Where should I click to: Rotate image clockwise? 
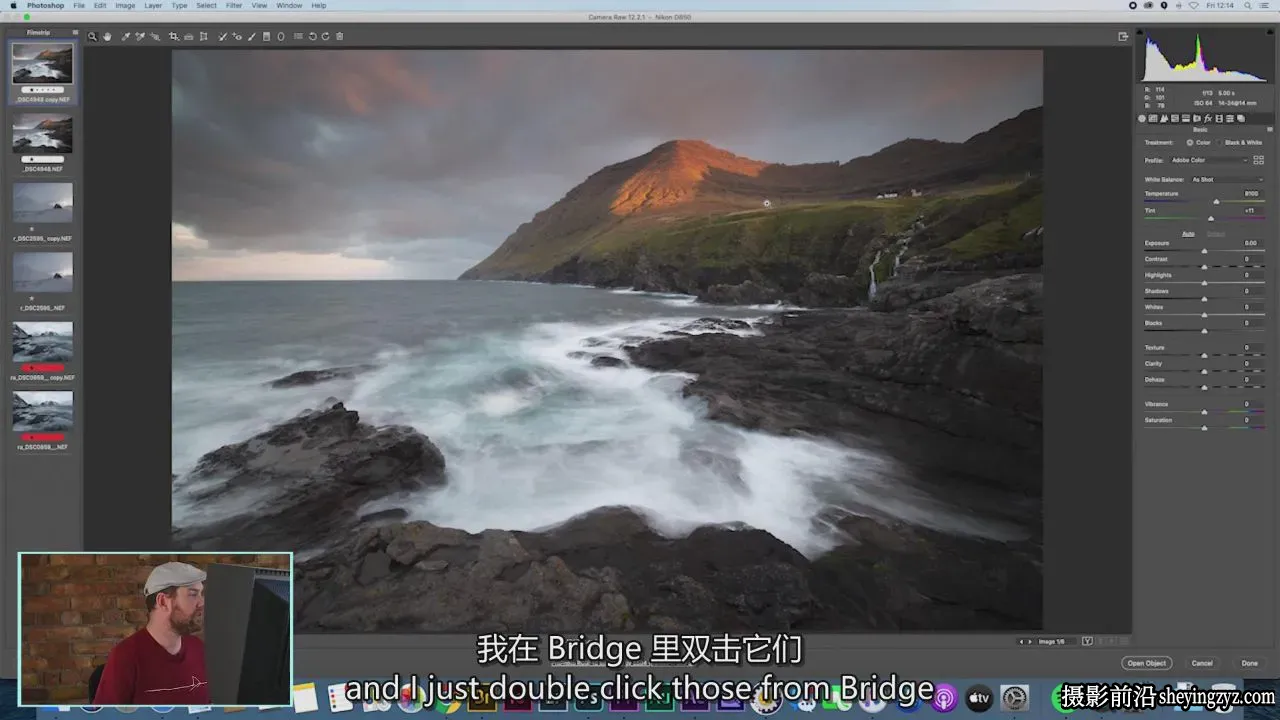[x=325, y=36]
